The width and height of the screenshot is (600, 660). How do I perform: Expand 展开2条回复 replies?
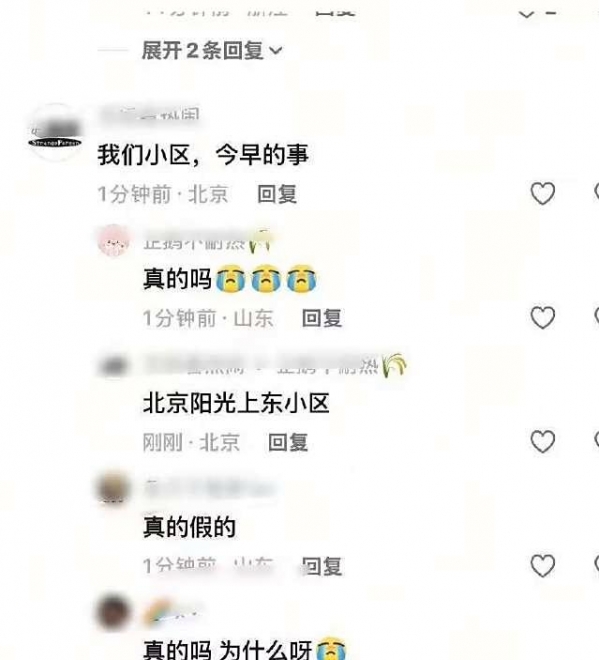(212, 51)
